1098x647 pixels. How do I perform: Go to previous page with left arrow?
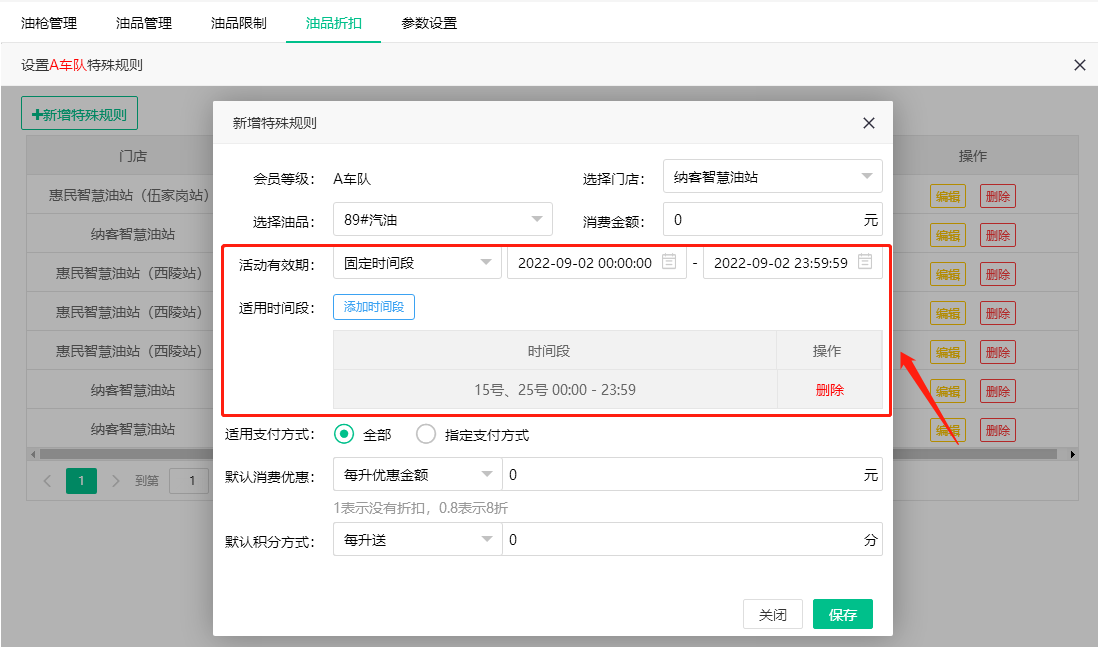tap(47, 480)
